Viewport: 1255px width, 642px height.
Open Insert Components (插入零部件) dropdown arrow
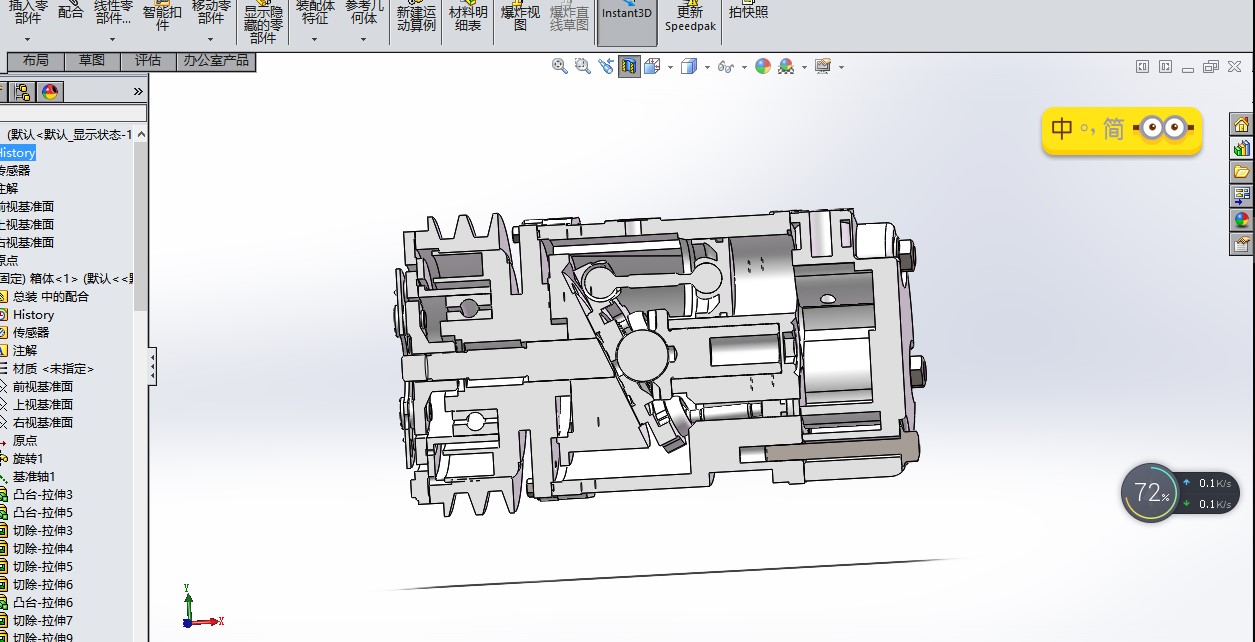[28, 40]
